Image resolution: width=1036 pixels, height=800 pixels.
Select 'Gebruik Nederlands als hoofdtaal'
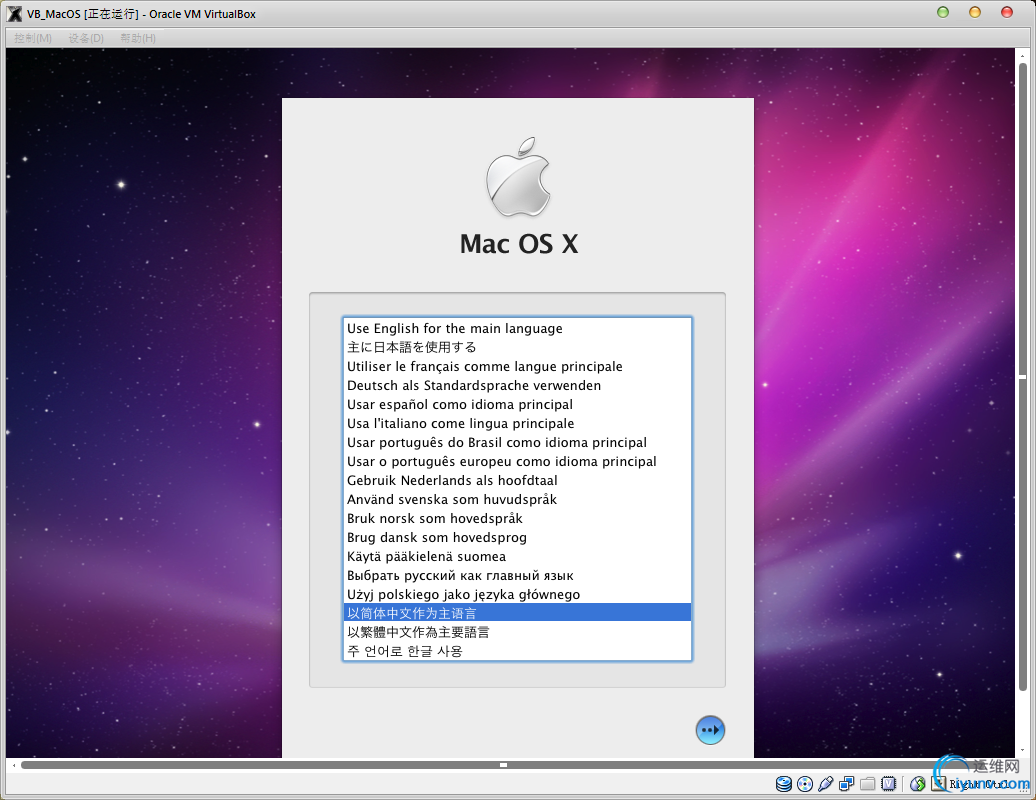517,480
